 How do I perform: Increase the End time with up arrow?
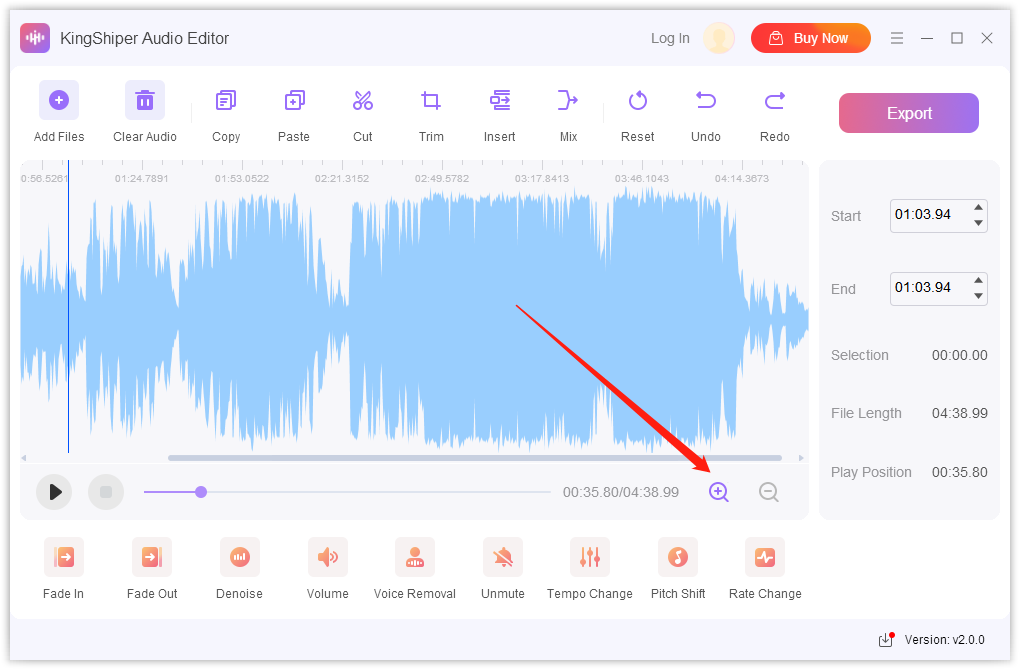coord(978,280)
